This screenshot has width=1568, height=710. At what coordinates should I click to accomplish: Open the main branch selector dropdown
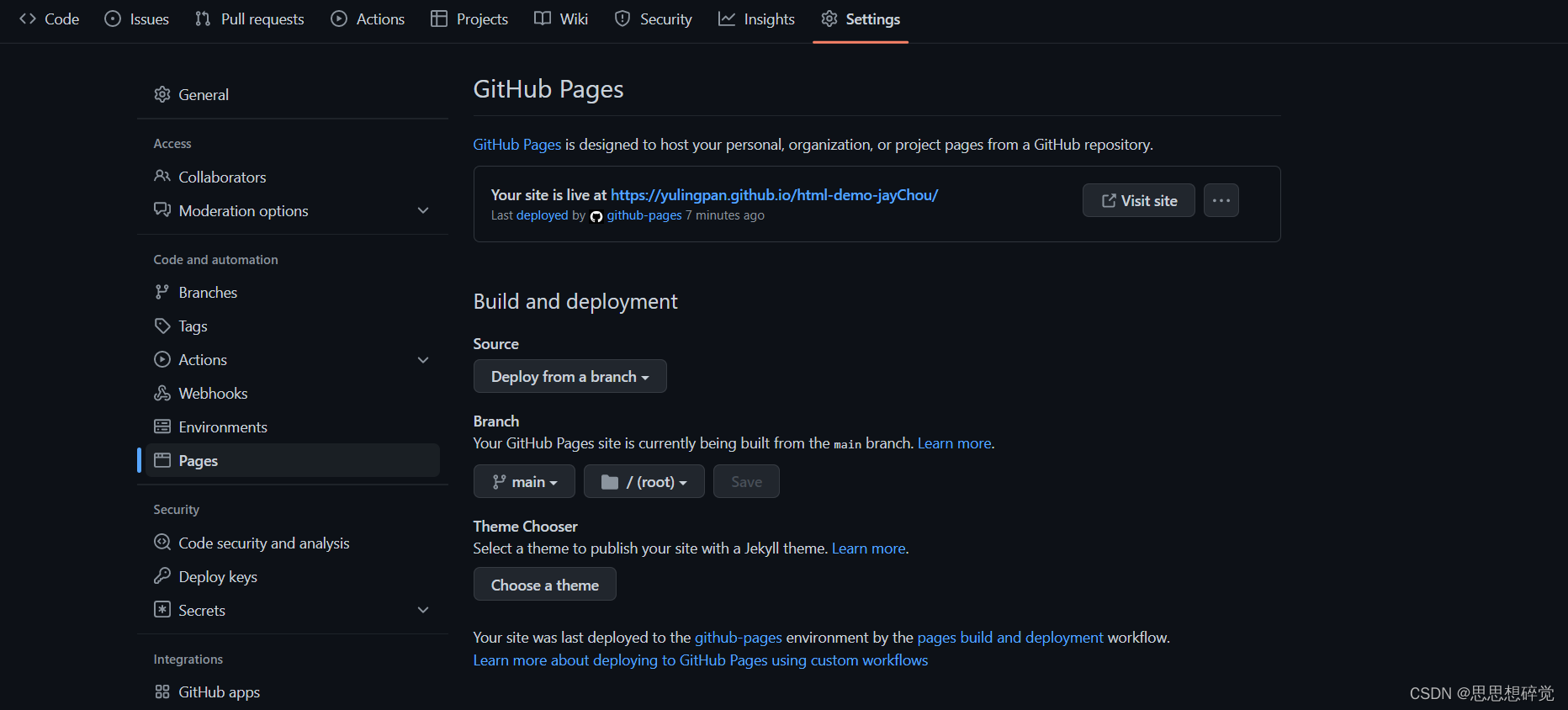point(524,481)
